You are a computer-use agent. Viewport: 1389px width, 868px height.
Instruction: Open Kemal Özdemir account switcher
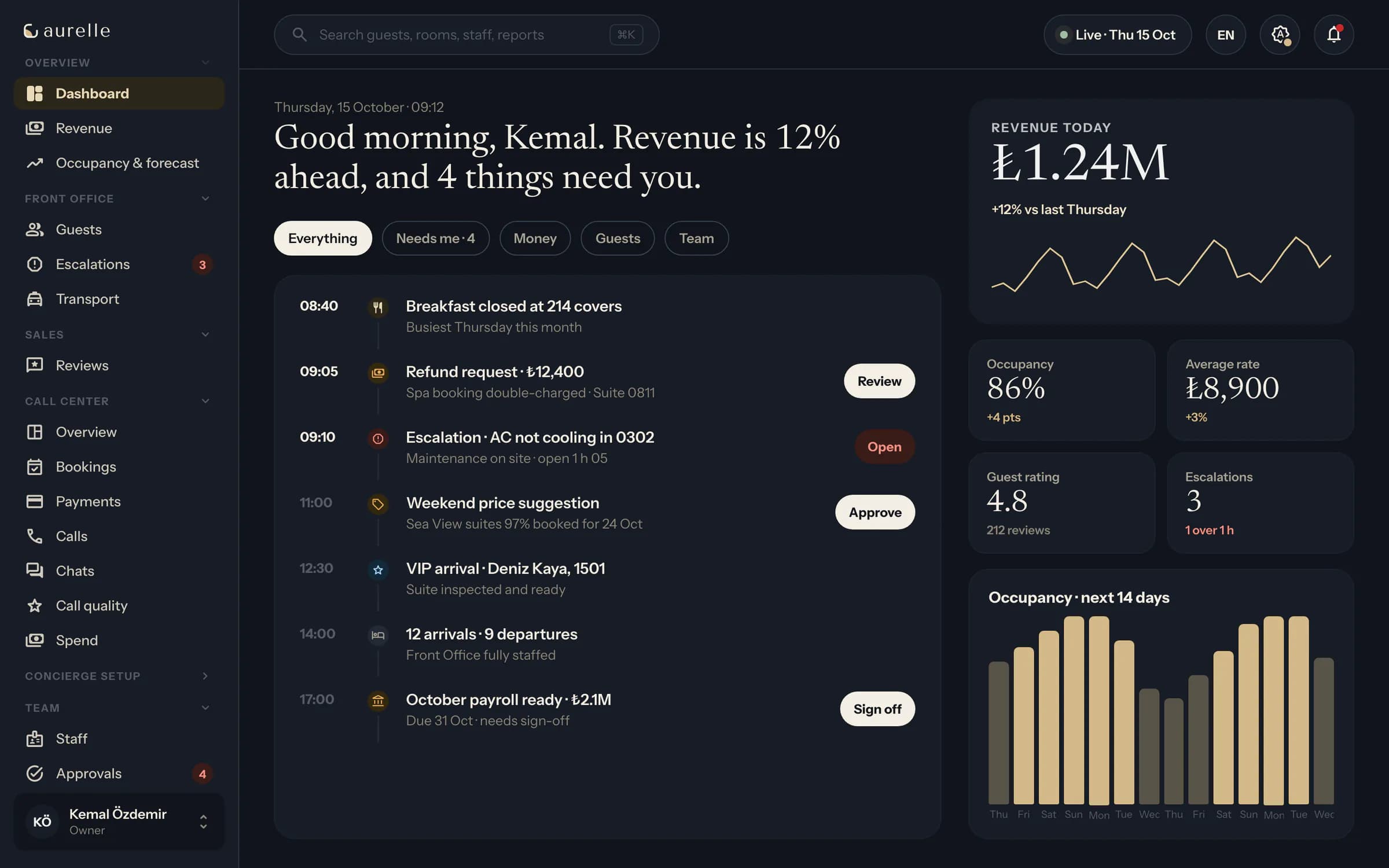pos(119,821)
